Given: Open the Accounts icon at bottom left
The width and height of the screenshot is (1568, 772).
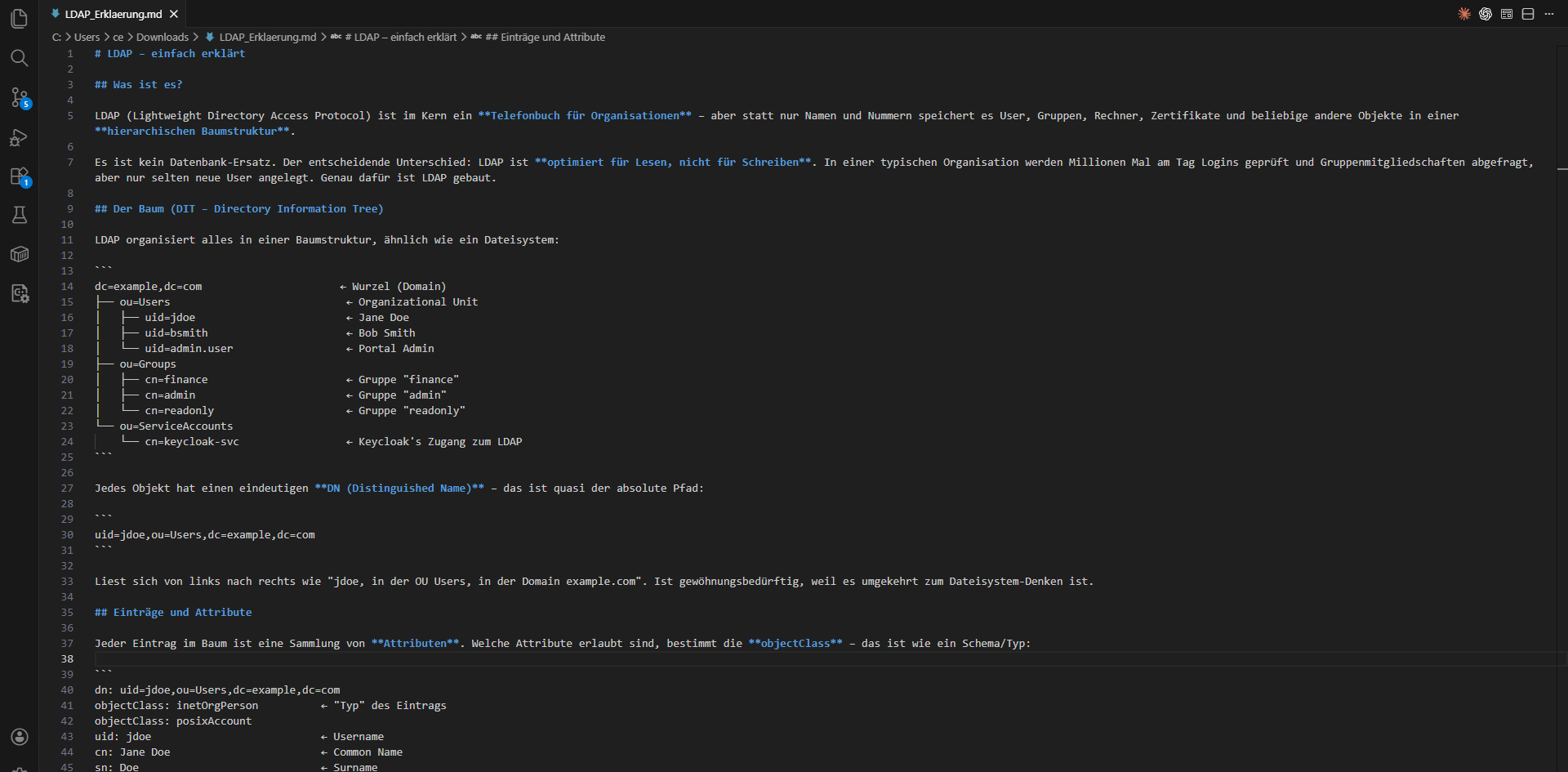Looking at the screenshot, I should tap(20, 737).
